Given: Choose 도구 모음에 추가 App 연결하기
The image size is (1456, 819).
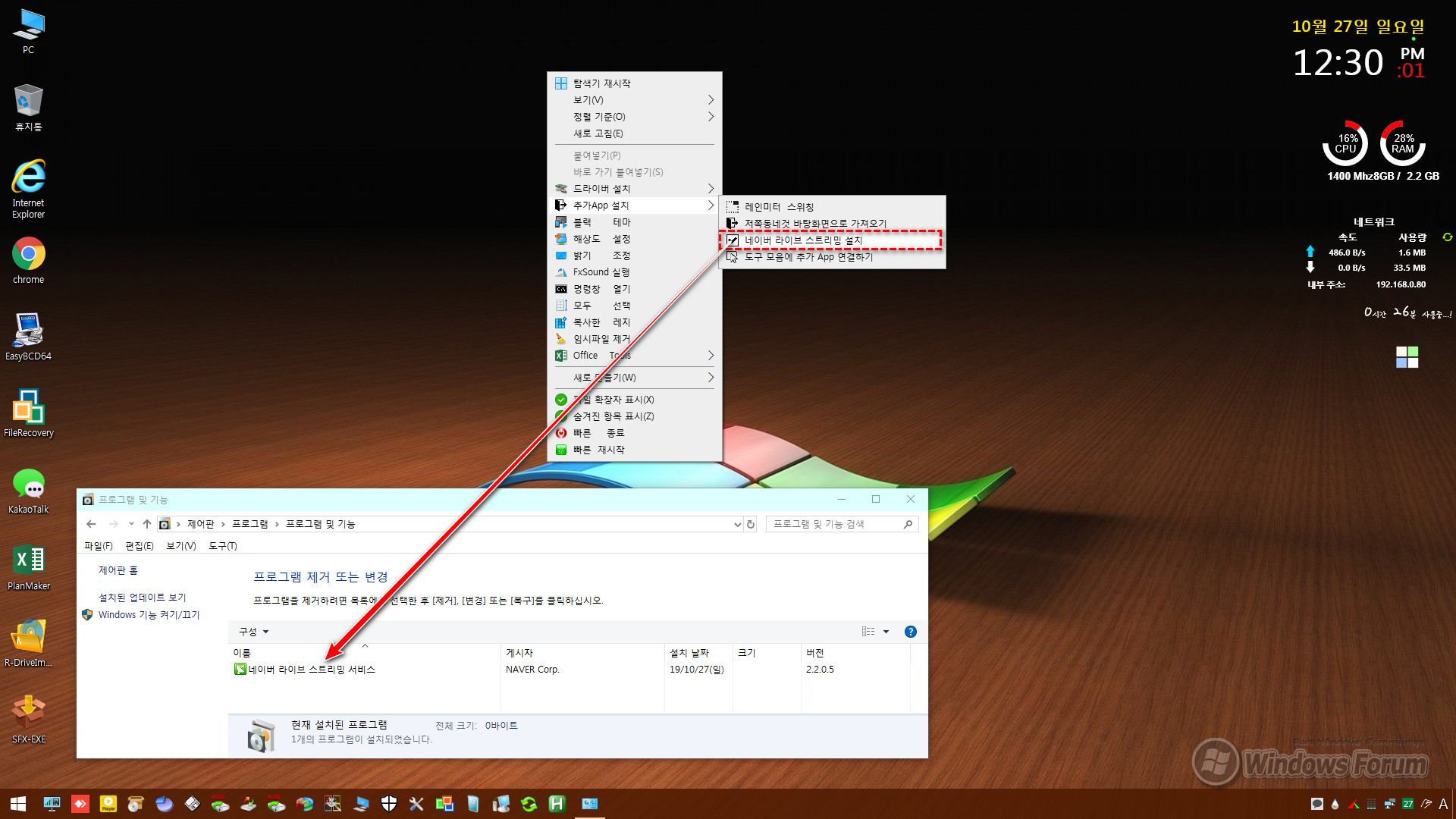Looking at the screenshot, I should point(832,257).
